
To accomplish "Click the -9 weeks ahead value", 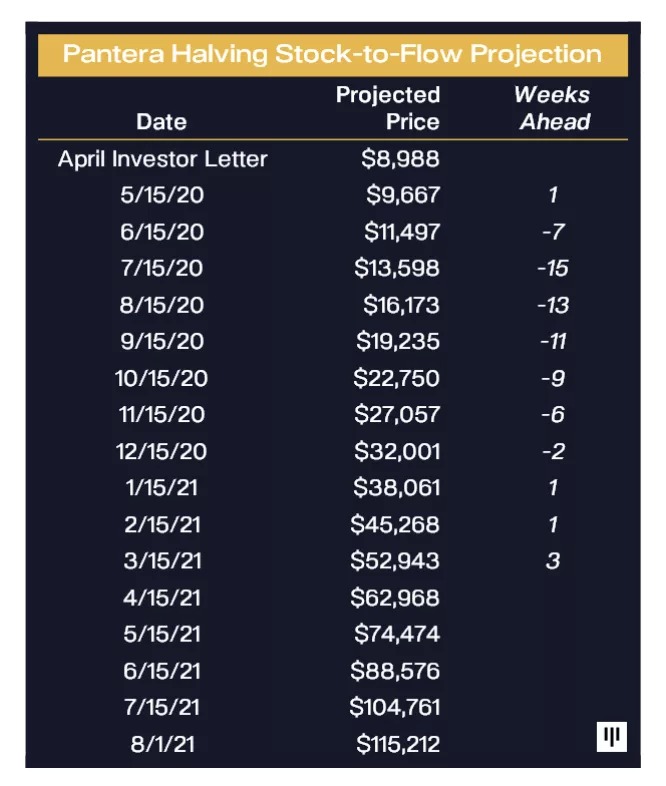I will [x=553, y=378].
